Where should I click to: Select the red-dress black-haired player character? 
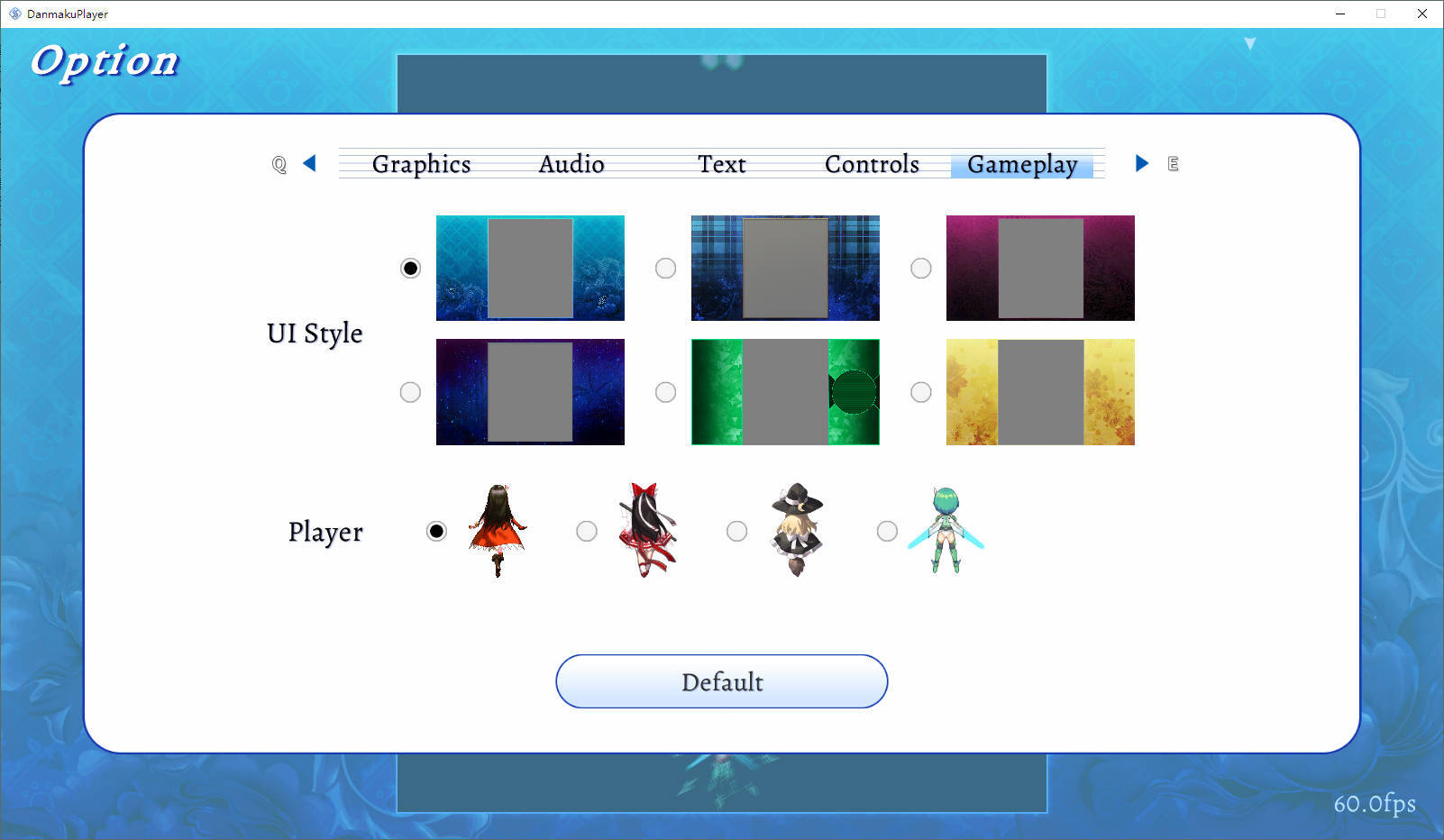[498, 531]
